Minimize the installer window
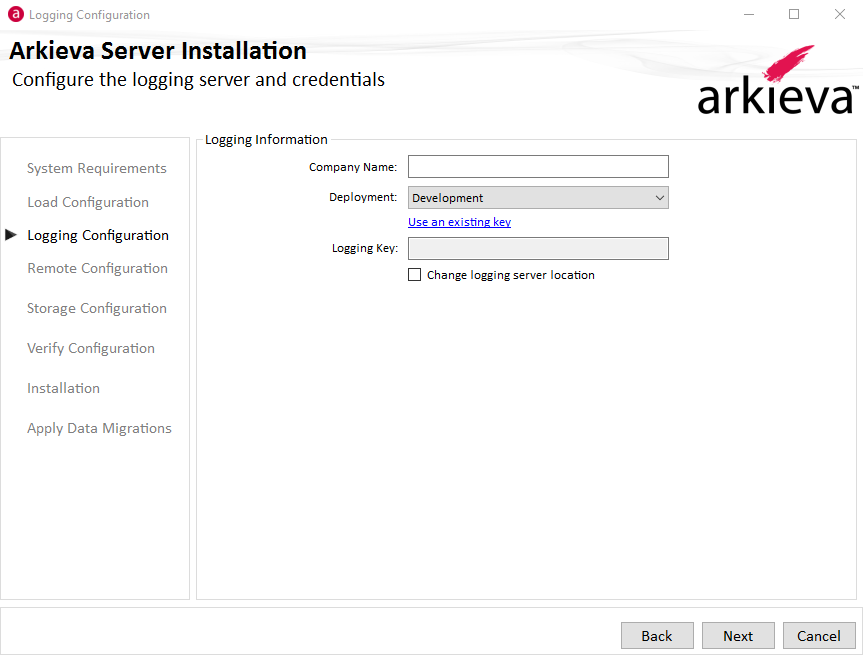The height and width of the screenshot is (655, 863). click(749, 14)
